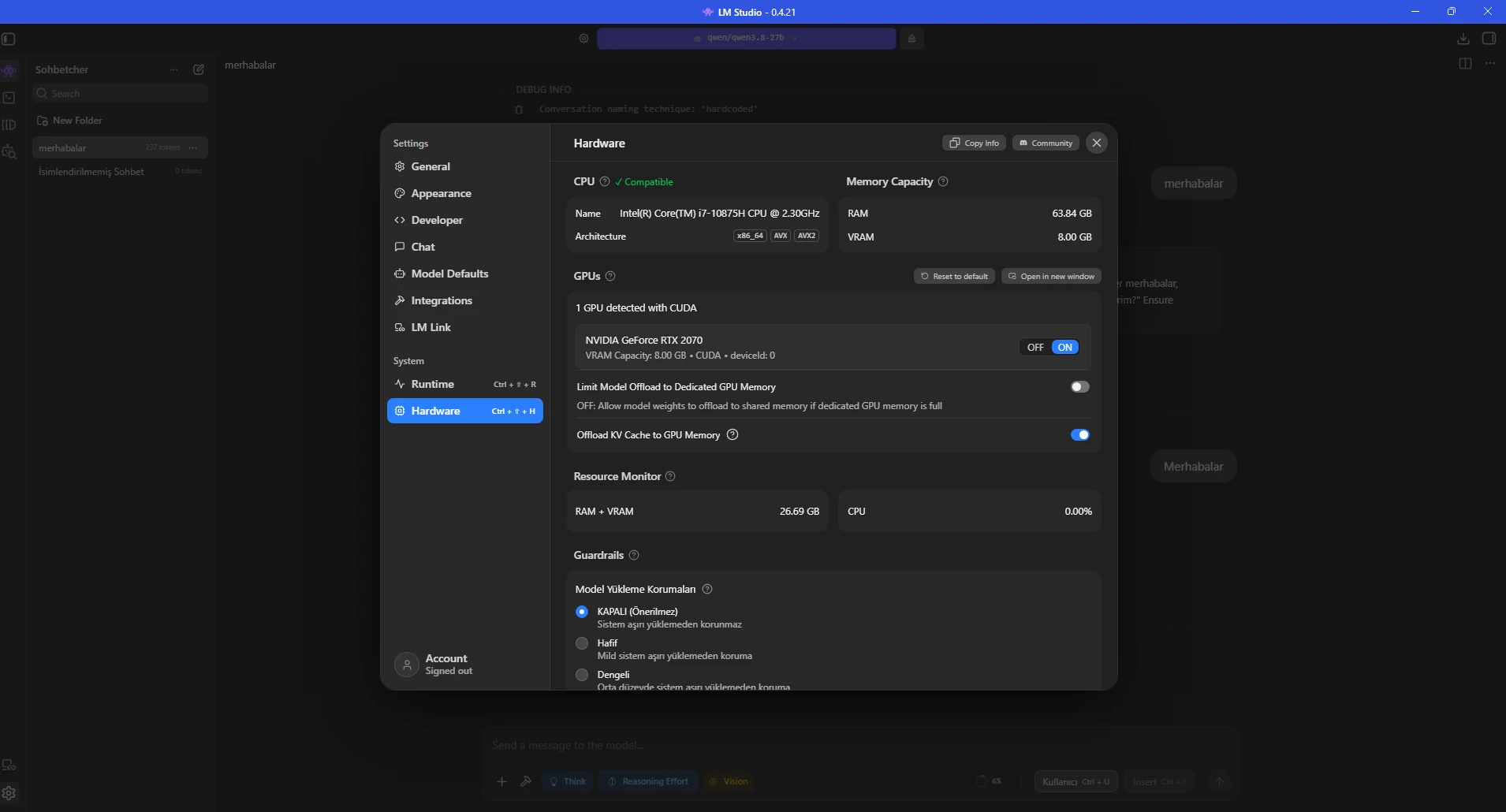Open Developer settings section

pyautogui.click(x=465, y=220)
